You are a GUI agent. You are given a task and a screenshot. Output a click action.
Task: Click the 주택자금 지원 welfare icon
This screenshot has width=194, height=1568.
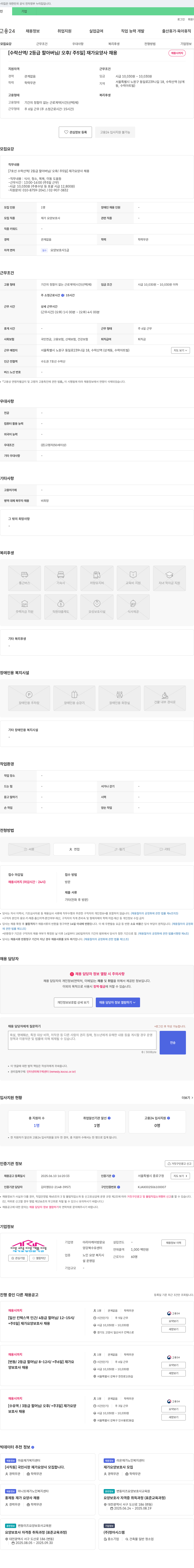click(x=24, y=607)
